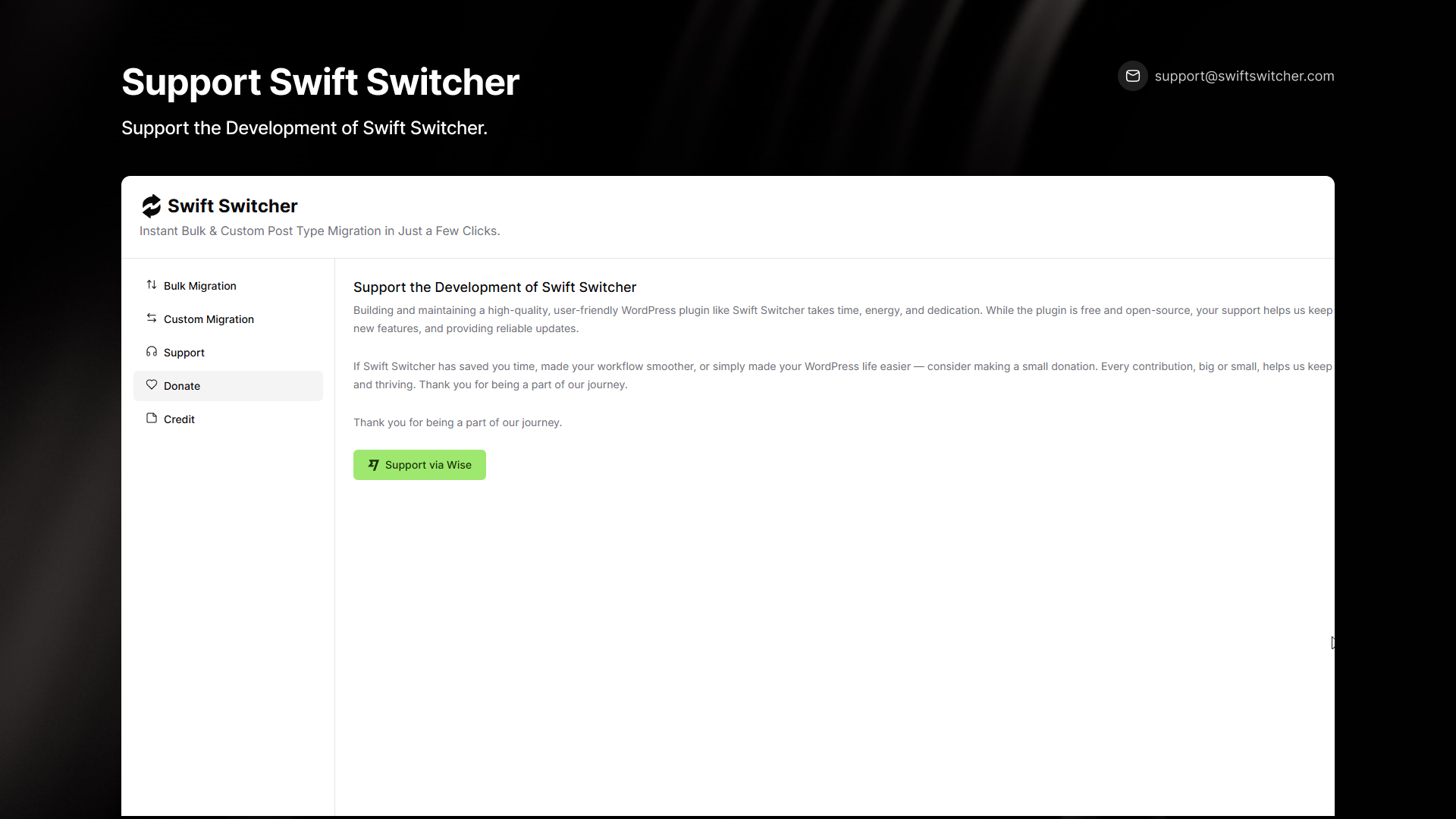Select the Support sidebar tab
Viewport: 1456px width, 819px height.
coord(228,353)
